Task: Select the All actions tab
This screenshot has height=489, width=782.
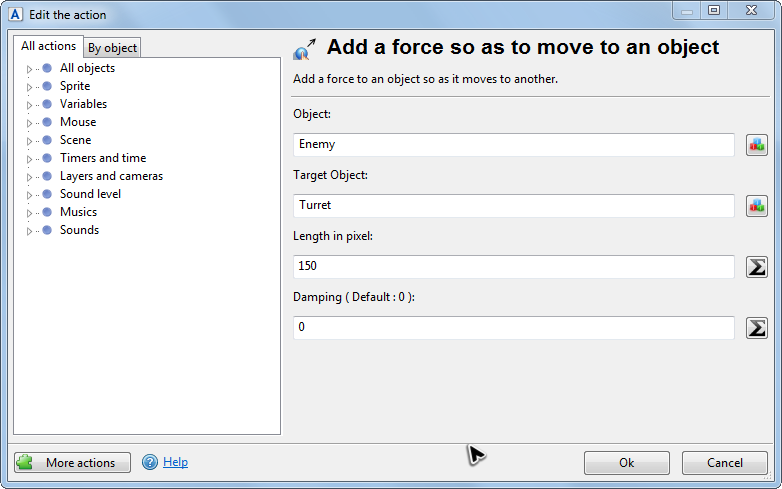Action: click(x=48, y=46)
